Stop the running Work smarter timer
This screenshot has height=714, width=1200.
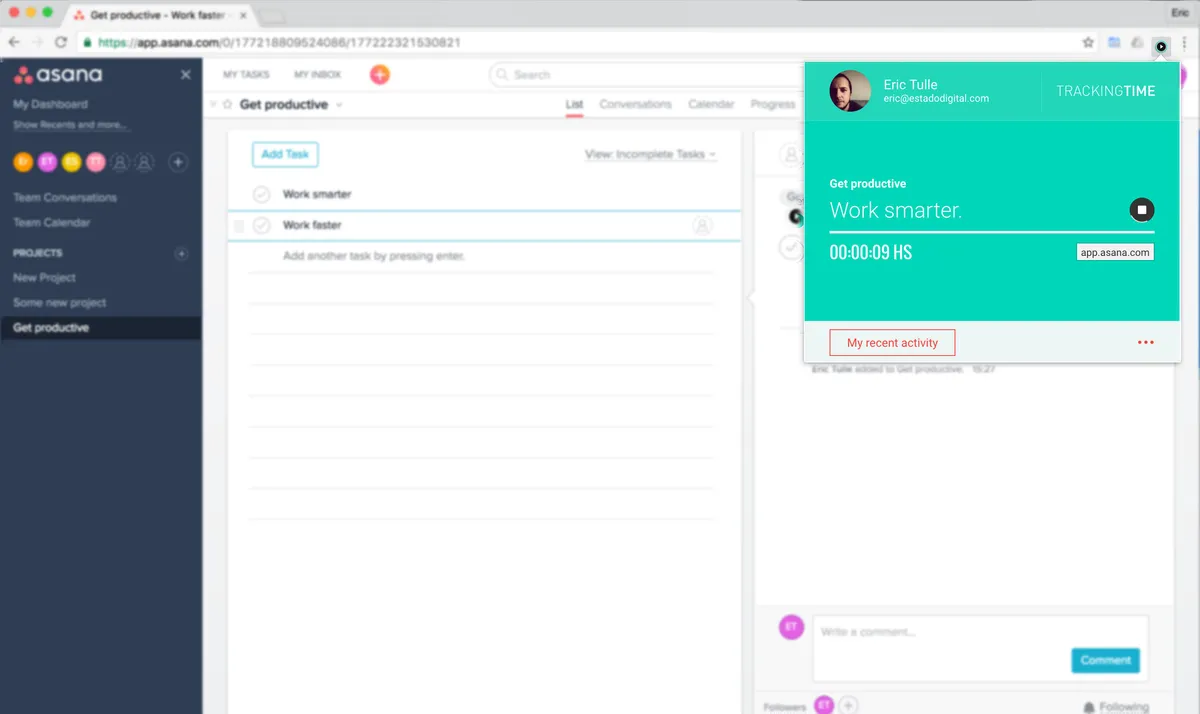[1142, 210]
